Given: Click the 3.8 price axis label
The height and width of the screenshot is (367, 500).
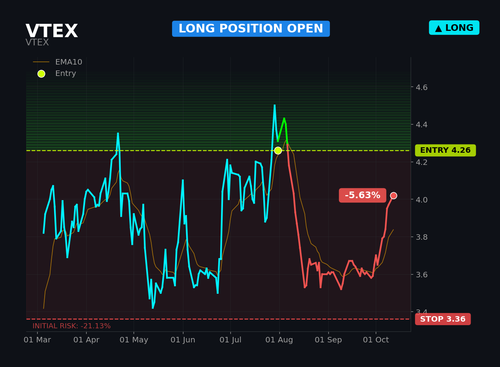Looking at the screenshot, I should [421, 237].
